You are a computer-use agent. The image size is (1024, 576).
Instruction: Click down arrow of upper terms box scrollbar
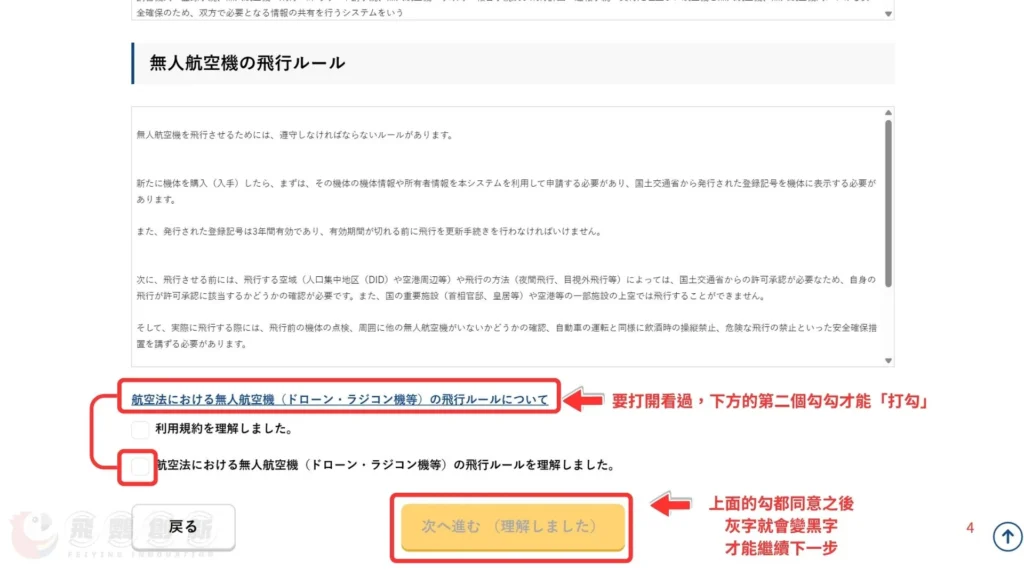(888, 14)
